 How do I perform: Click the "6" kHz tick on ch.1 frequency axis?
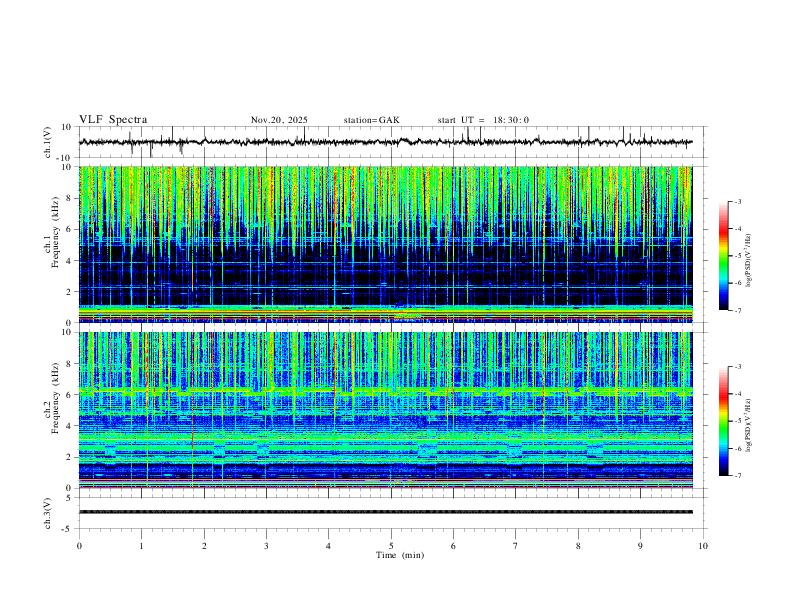[70, 229]
